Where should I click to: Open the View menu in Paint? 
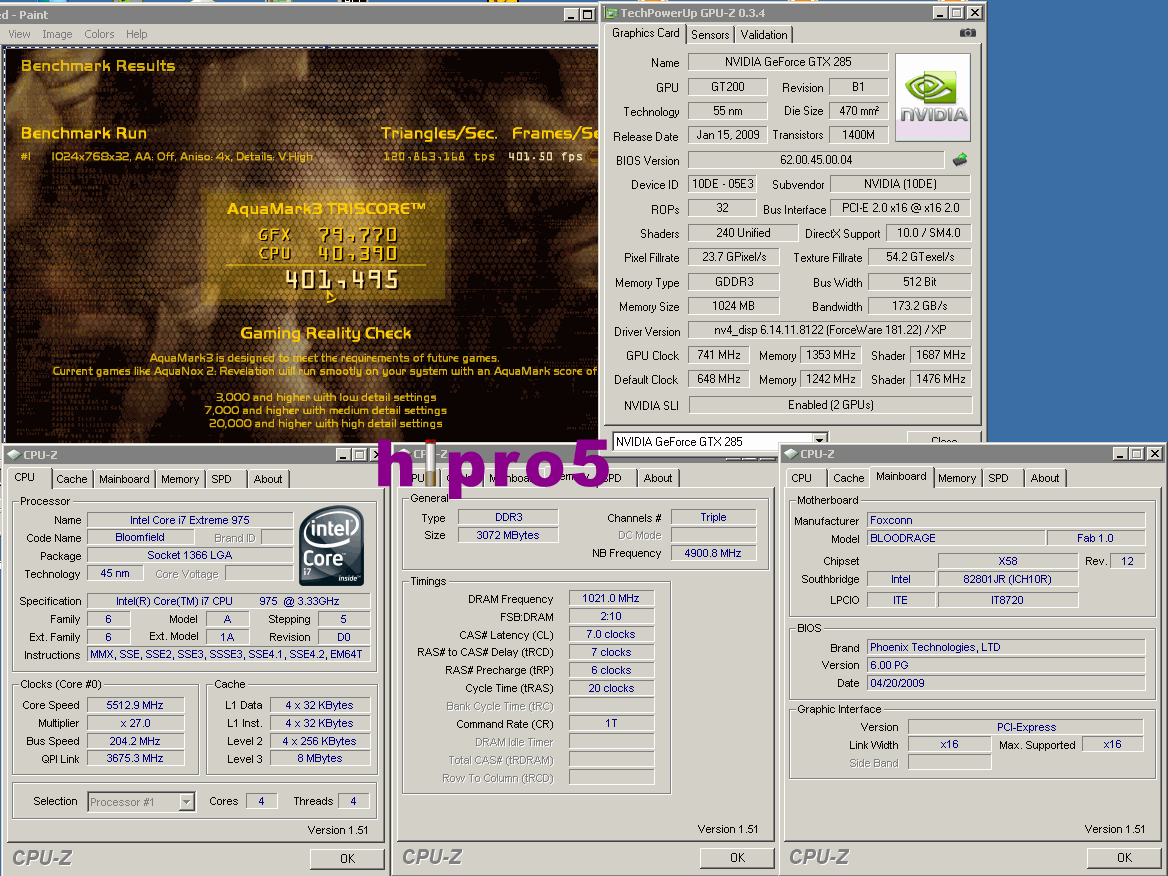point(19,34)
